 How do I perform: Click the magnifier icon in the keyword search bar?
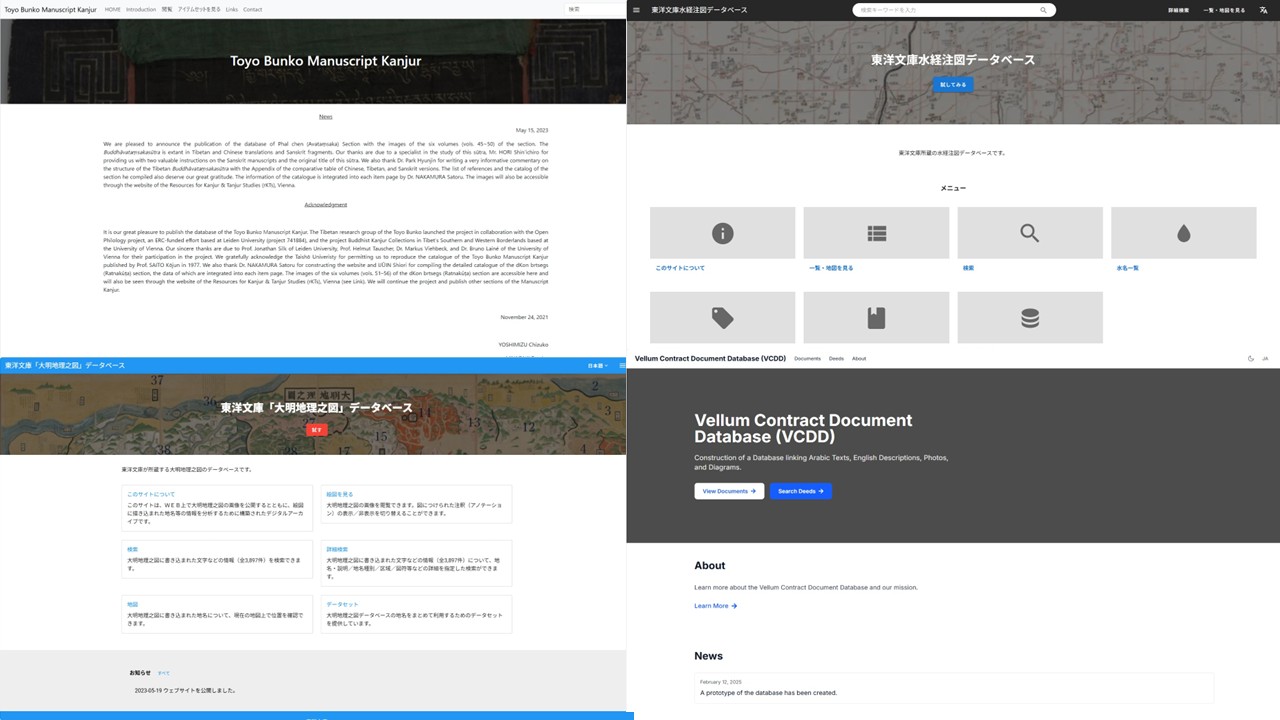point(1043,10)
